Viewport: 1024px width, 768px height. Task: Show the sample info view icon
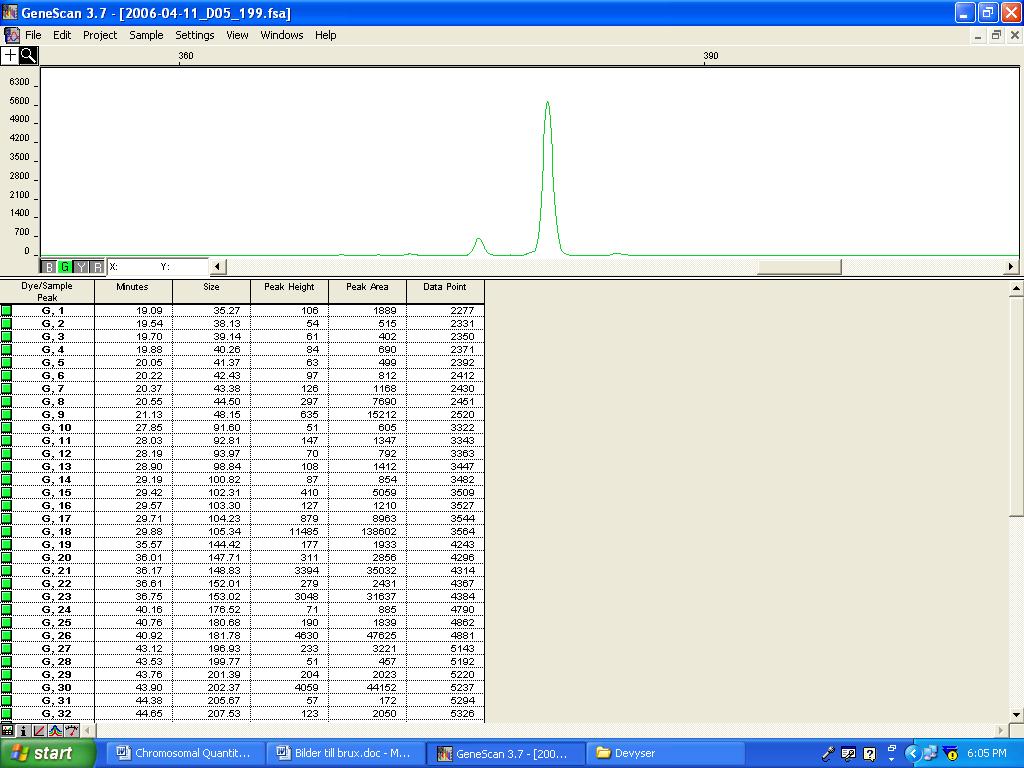coord(23,731)
